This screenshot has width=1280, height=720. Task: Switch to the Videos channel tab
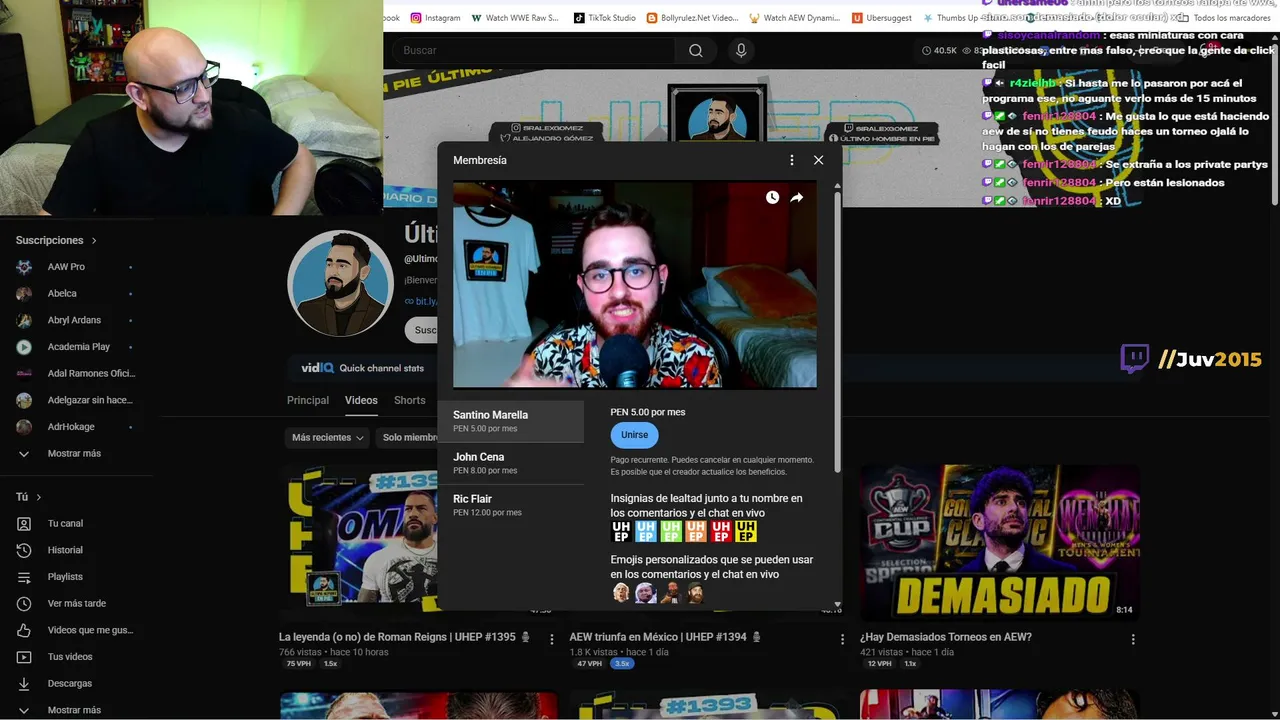361,400
